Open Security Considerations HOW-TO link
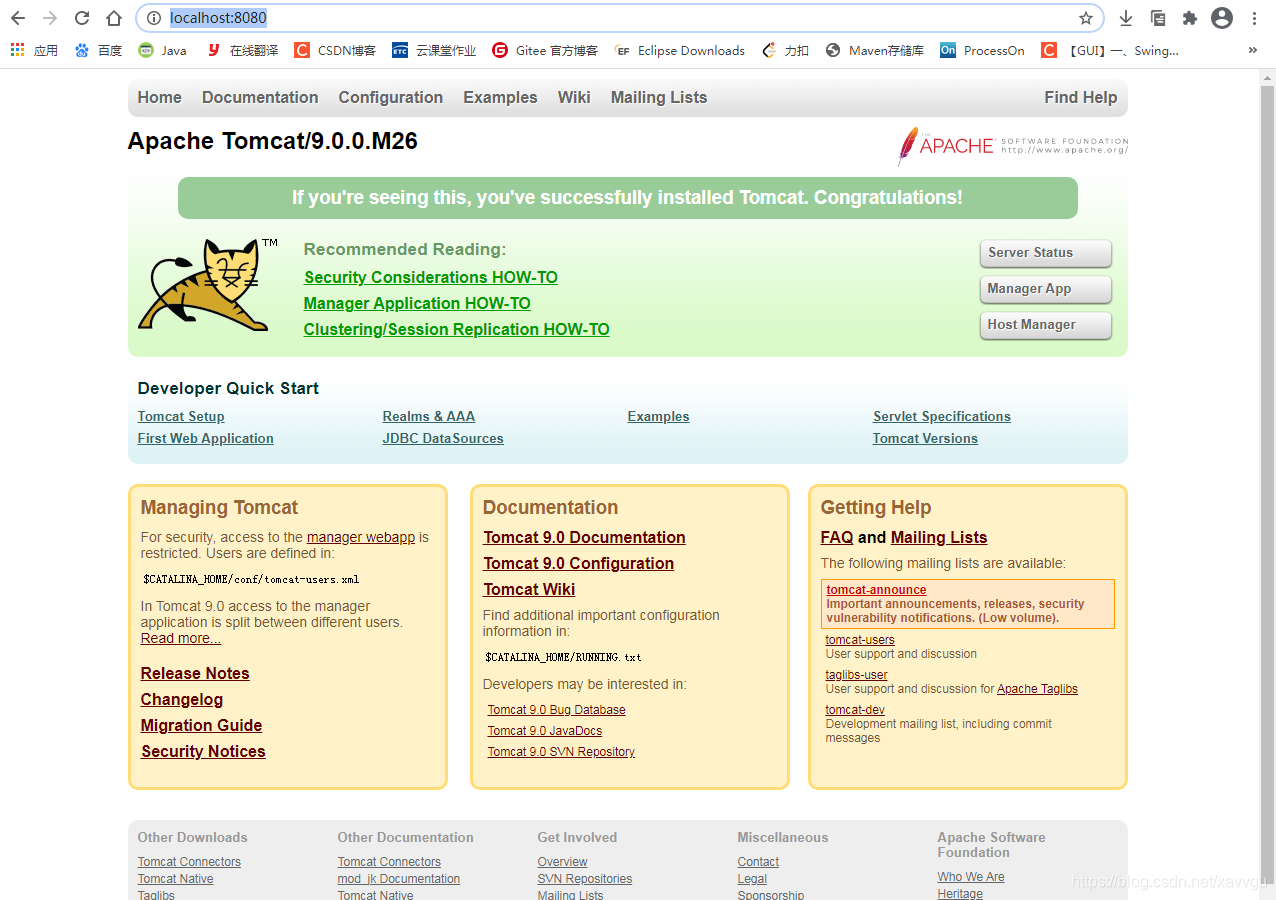Viewport: 1276px width, 900px height. coord(431,277)
